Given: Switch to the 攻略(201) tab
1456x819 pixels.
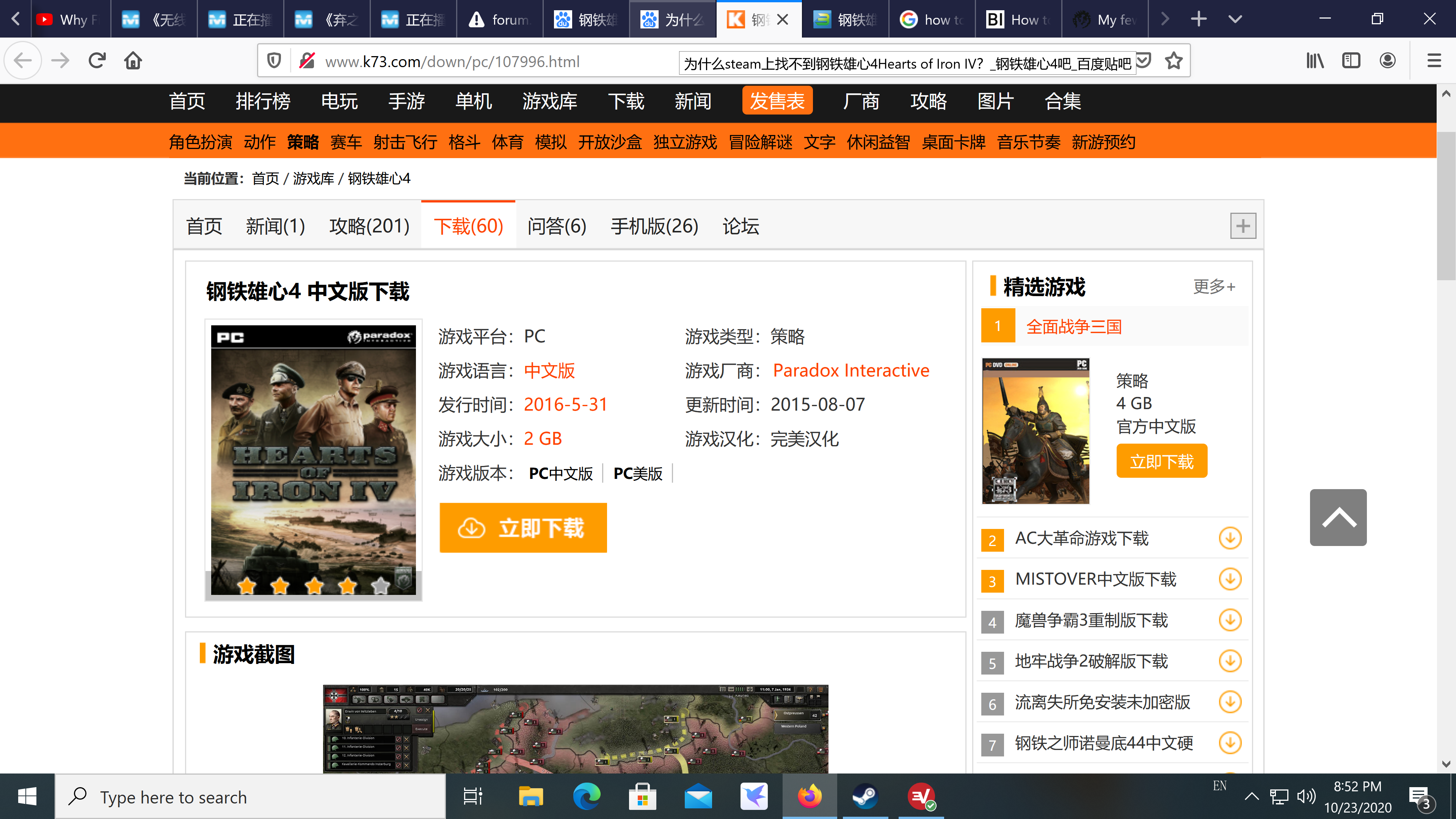Looking at the screenshot, I should [369, 226].
